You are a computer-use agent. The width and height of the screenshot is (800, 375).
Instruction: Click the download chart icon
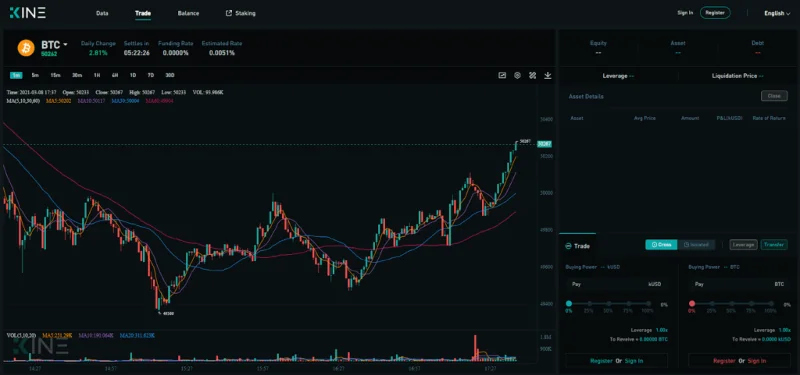547,76
